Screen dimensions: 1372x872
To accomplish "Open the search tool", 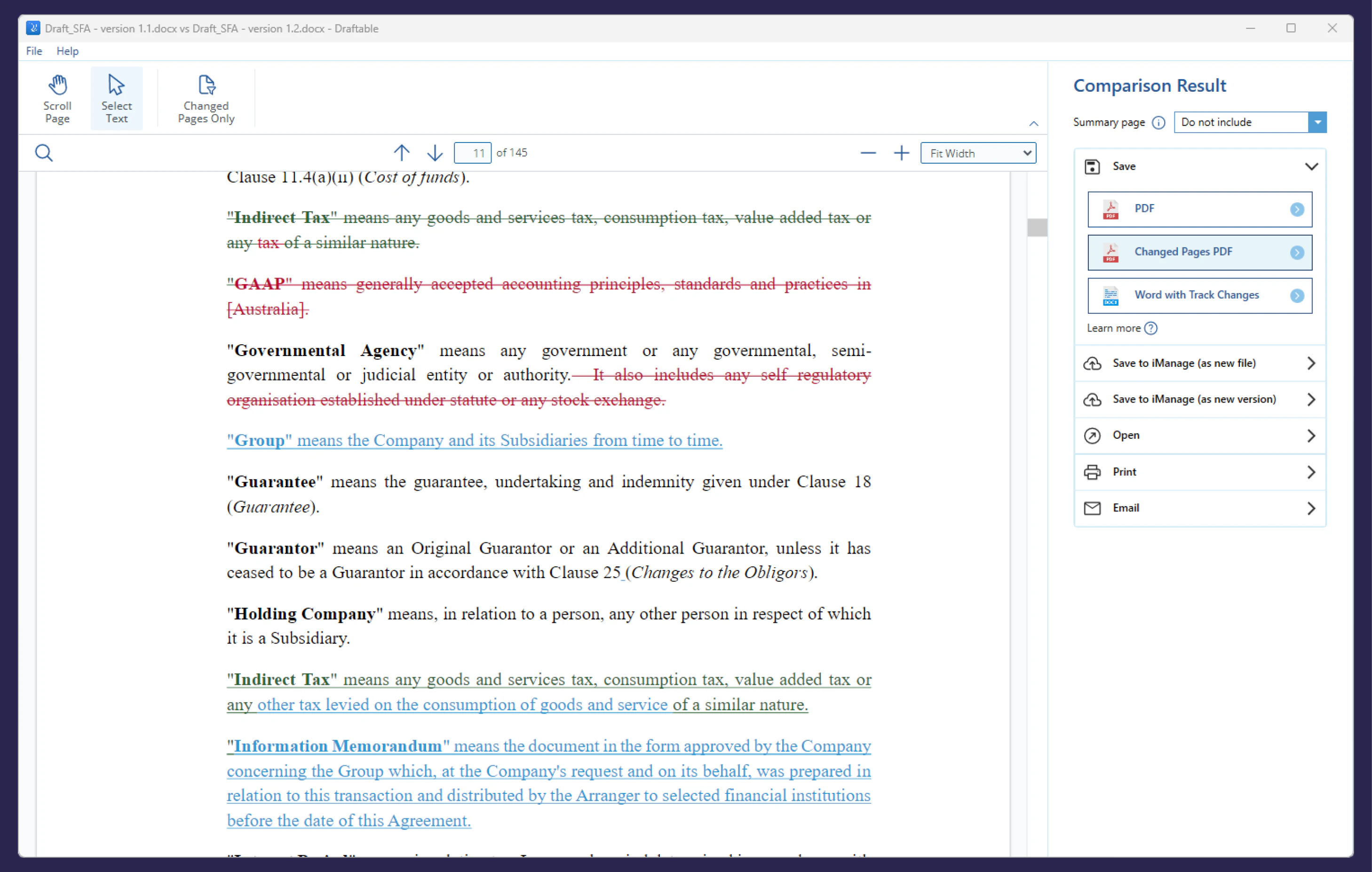I will pos(44,153).
